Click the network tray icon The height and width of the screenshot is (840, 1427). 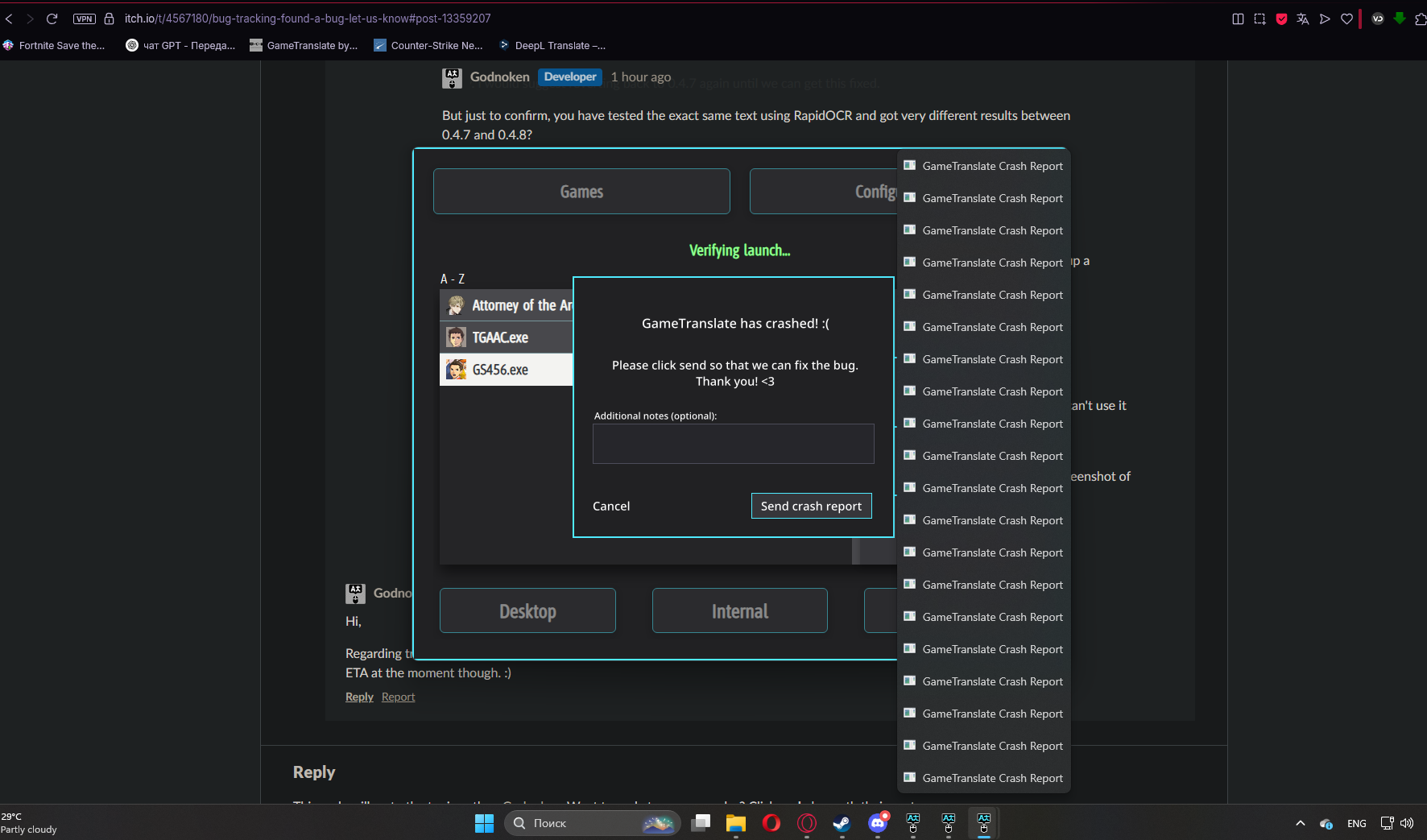tap(1387, 823)
